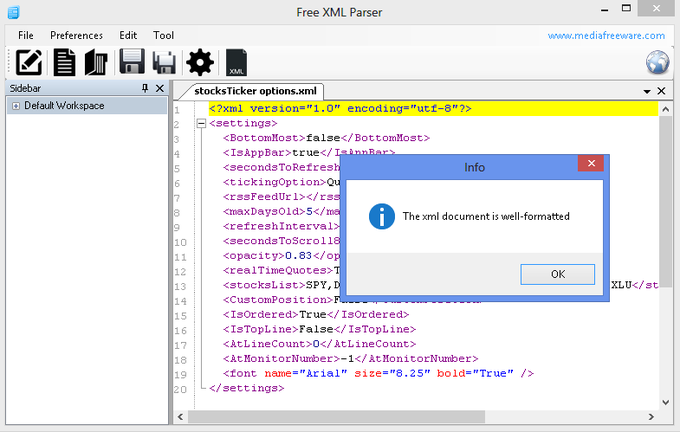Open the Preferences menu
The image size is (680, 432).
click(76, 35)
